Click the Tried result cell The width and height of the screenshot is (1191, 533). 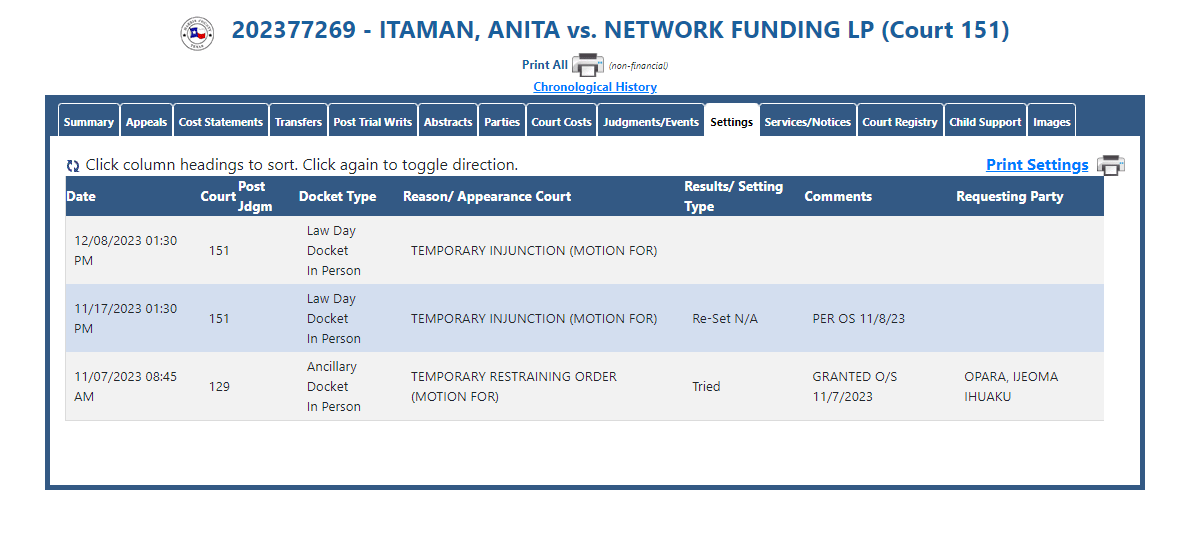pyautogui.click(x=706, y=386)
